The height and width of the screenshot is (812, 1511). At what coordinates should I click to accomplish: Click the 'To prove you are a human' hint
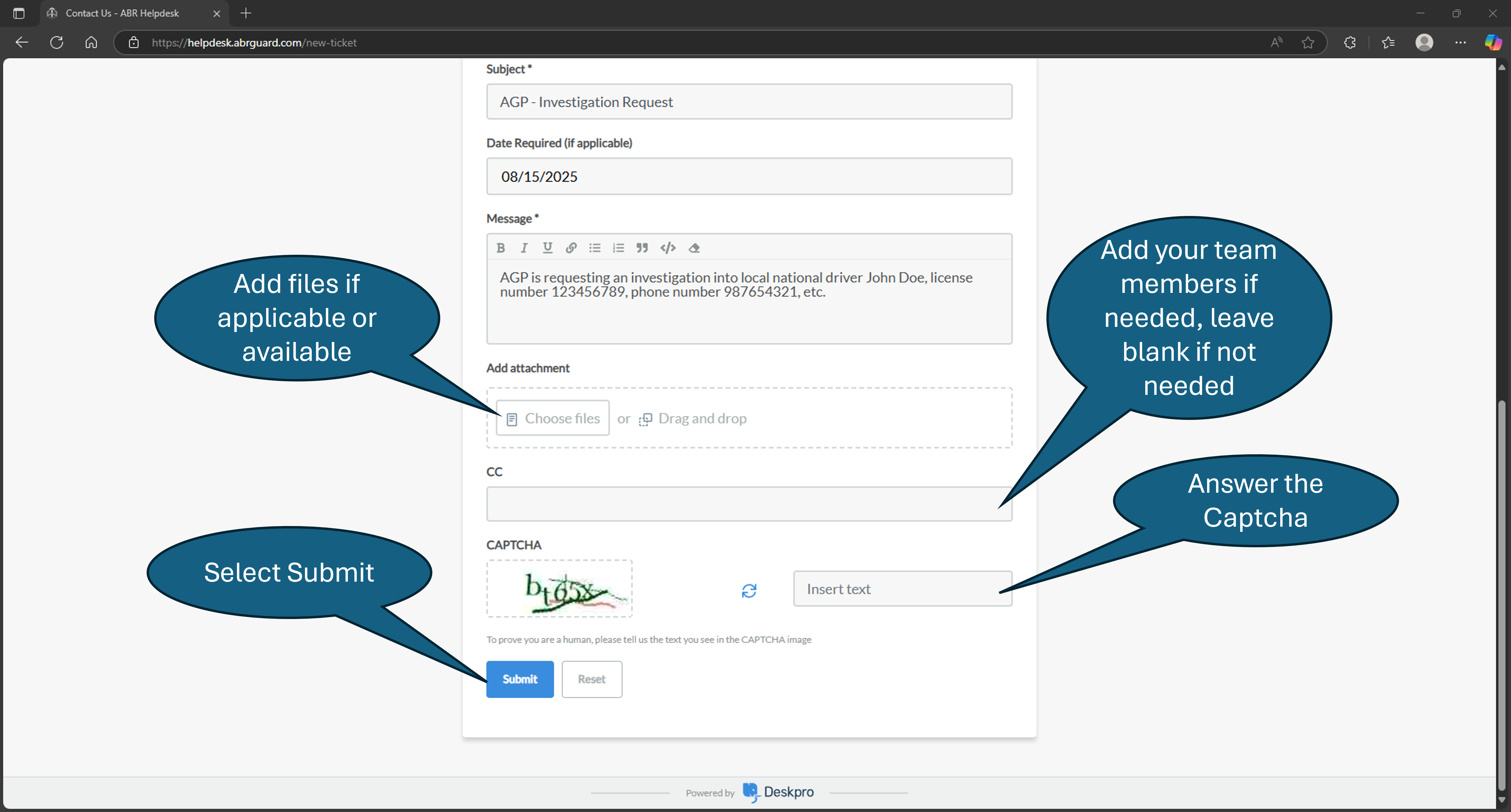[x=649, y=640]
